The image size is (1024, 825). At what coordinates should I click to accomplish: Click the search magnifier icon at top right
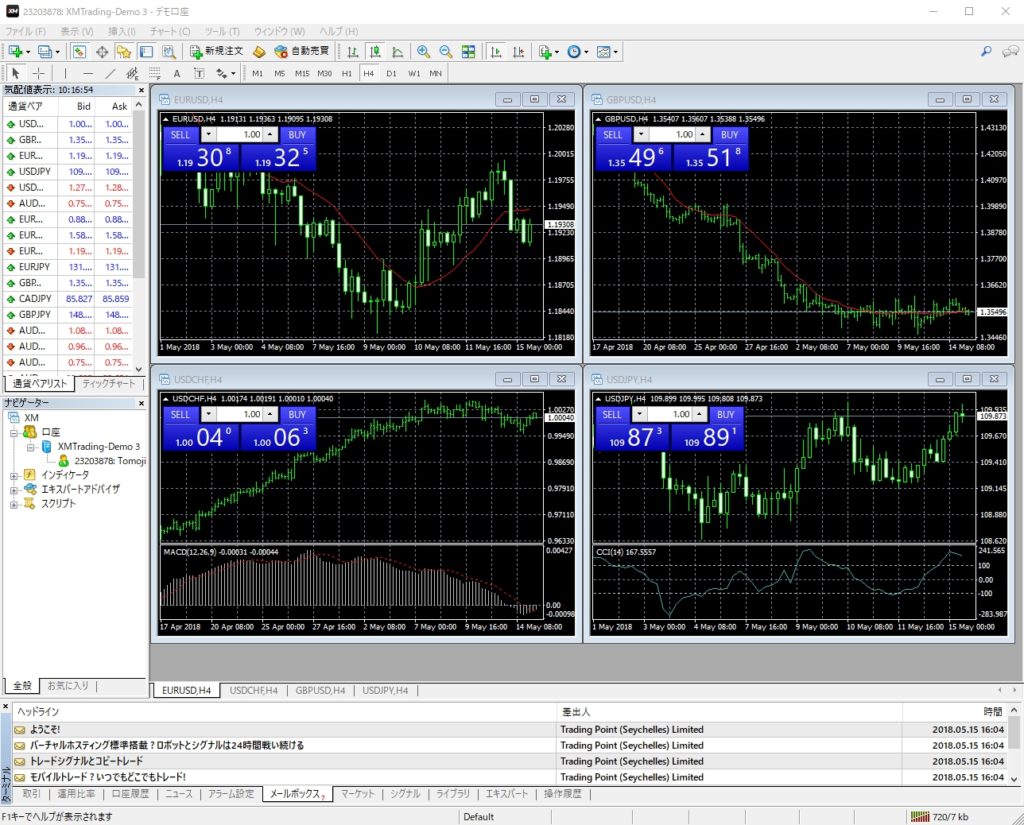pos(986,51)
